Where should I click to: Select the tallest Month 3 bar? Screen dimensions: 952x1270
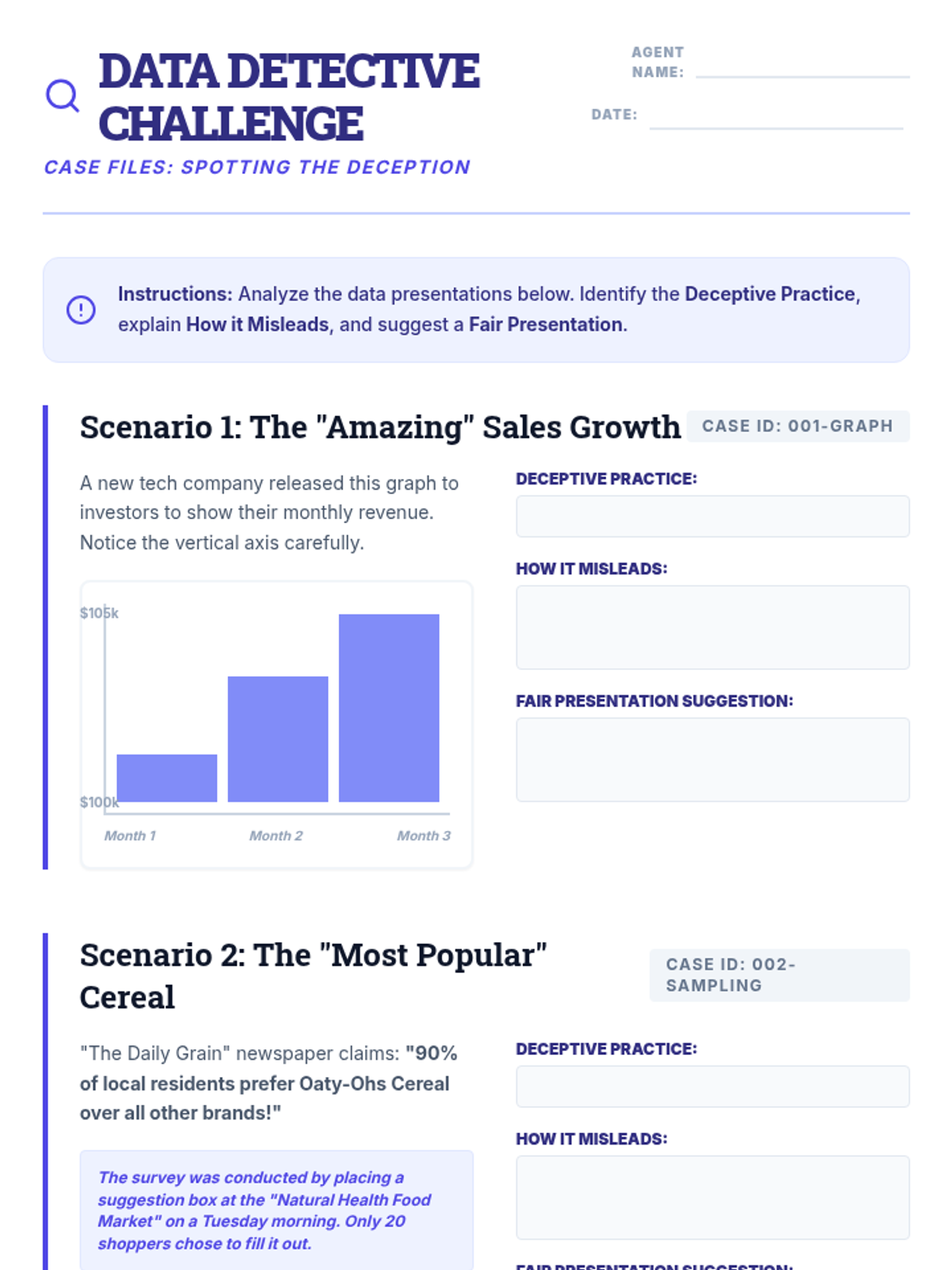click(389, 707)
